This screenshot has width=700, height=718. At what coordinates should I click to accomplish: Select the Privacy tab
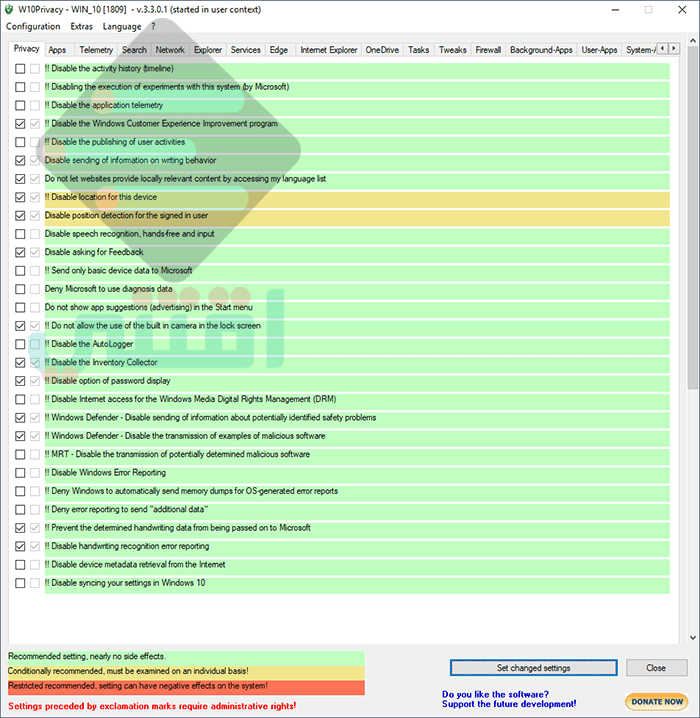tap(27, 49)
